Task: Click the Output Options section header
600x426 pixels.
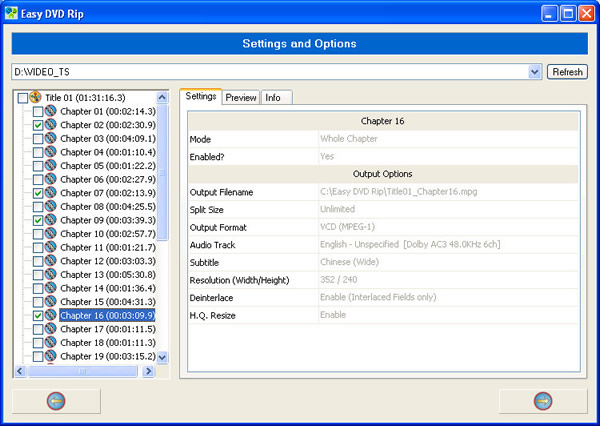Action: tap(383, 174)
